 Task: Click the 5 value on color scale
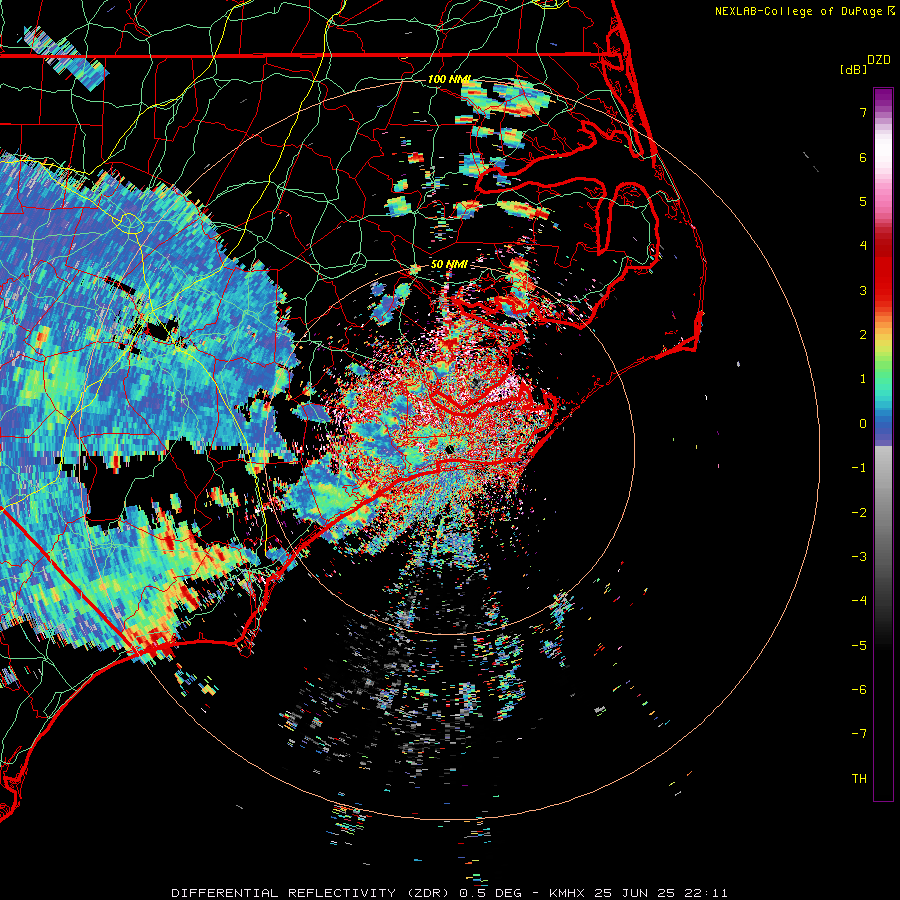[x=863, y=201]
